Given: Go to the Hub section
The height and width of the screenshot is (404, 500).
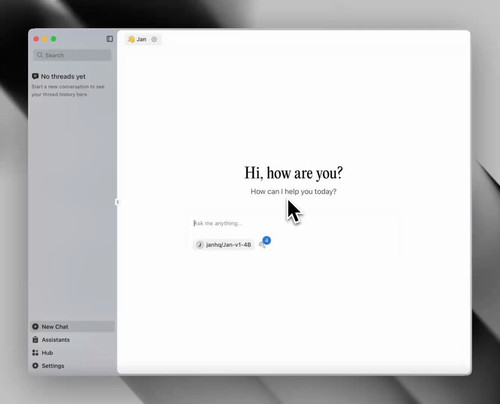Looking at the screenshot, I should (73, 353).
